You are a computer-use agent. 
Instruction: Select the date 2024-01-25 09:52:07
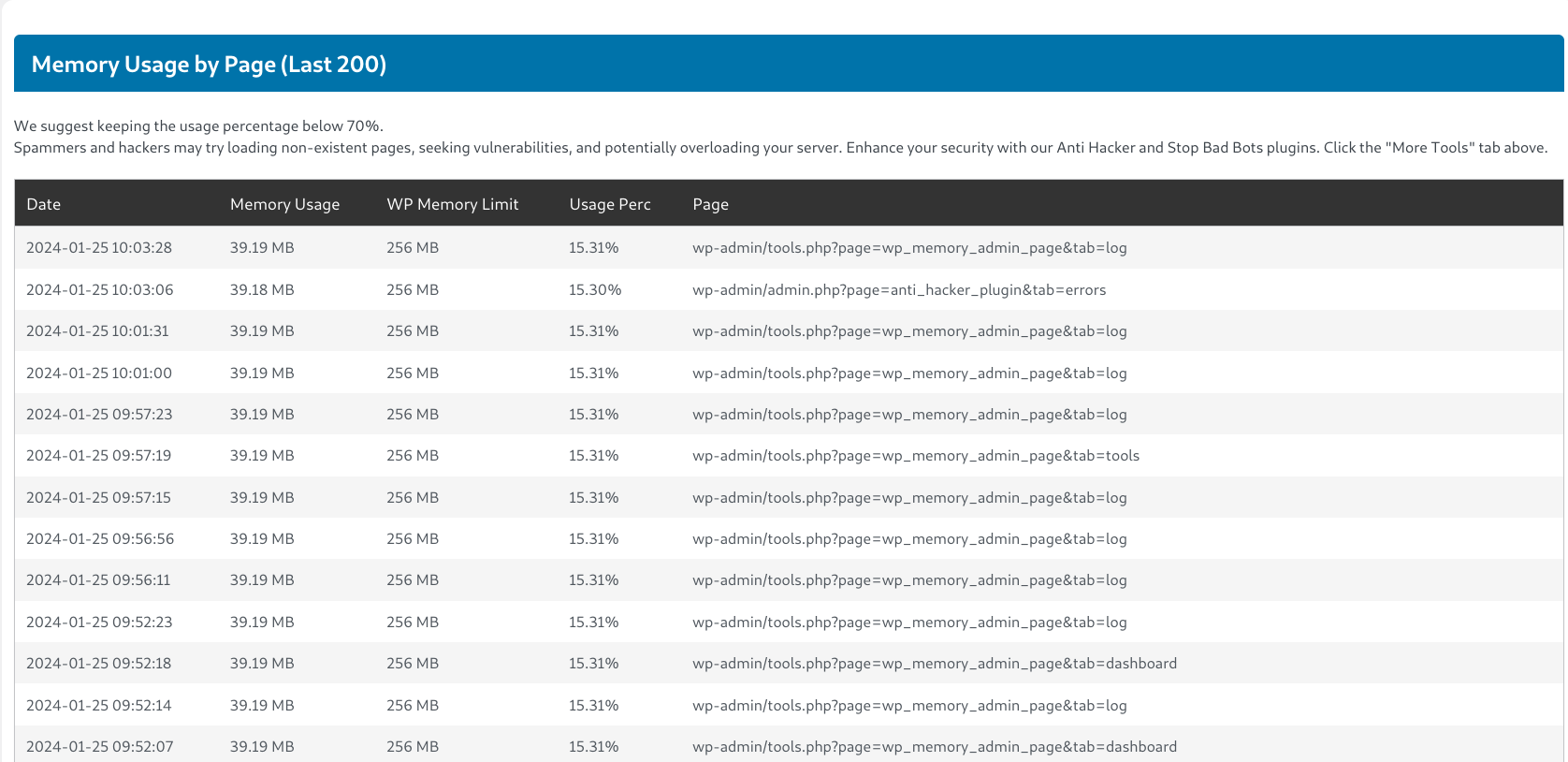99,747
